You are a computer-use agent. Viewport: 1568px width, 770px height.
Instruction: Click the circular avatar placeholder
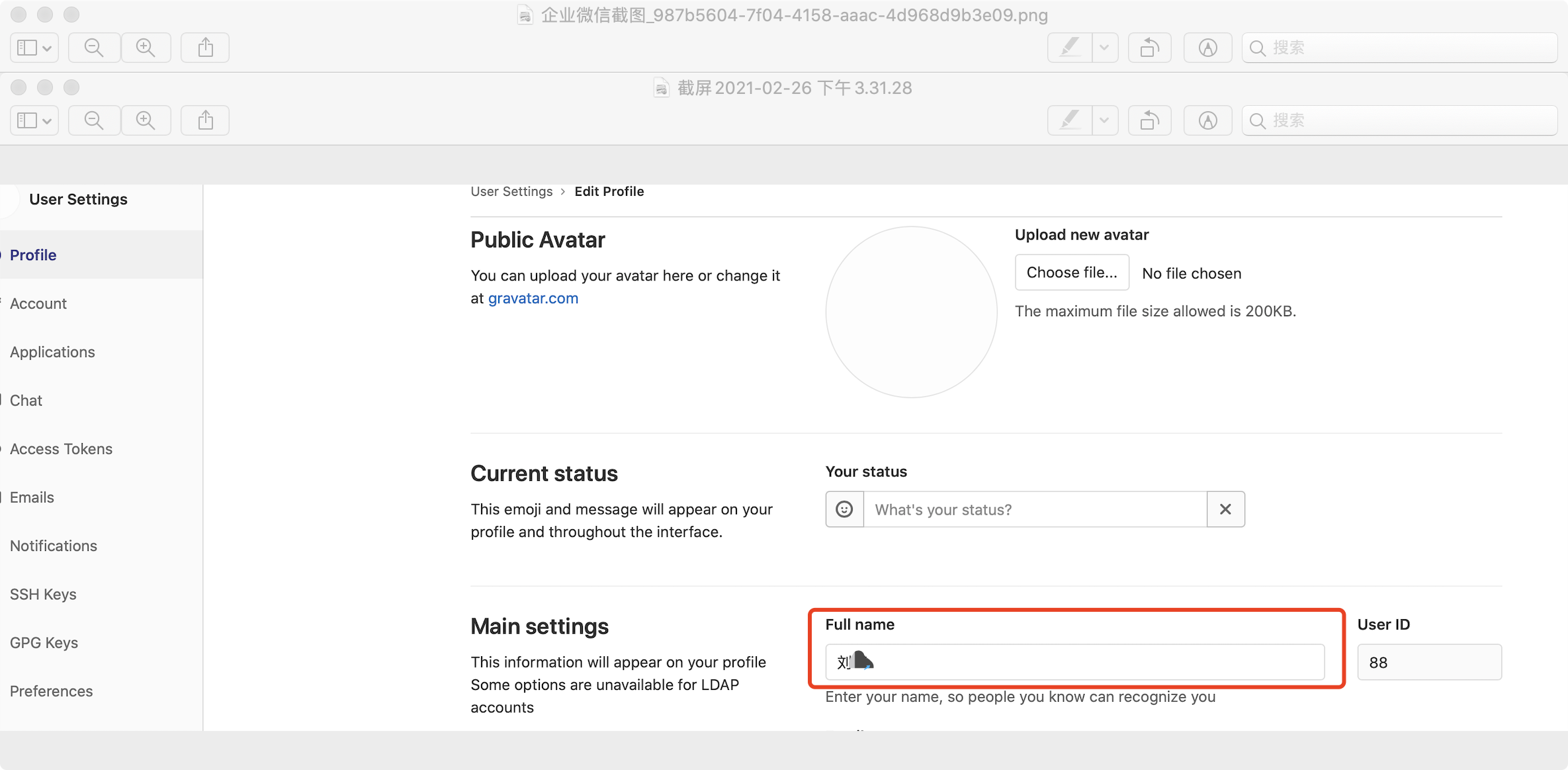pos(911,312)
